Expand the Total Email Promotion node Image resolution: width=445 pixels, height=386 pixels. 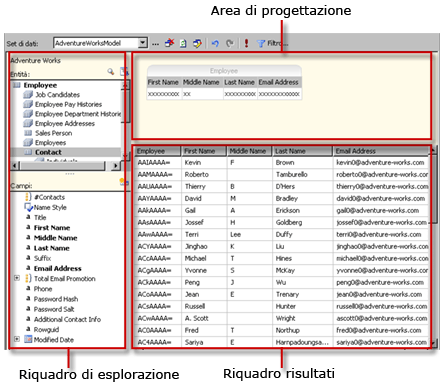[x=17, y=278]
